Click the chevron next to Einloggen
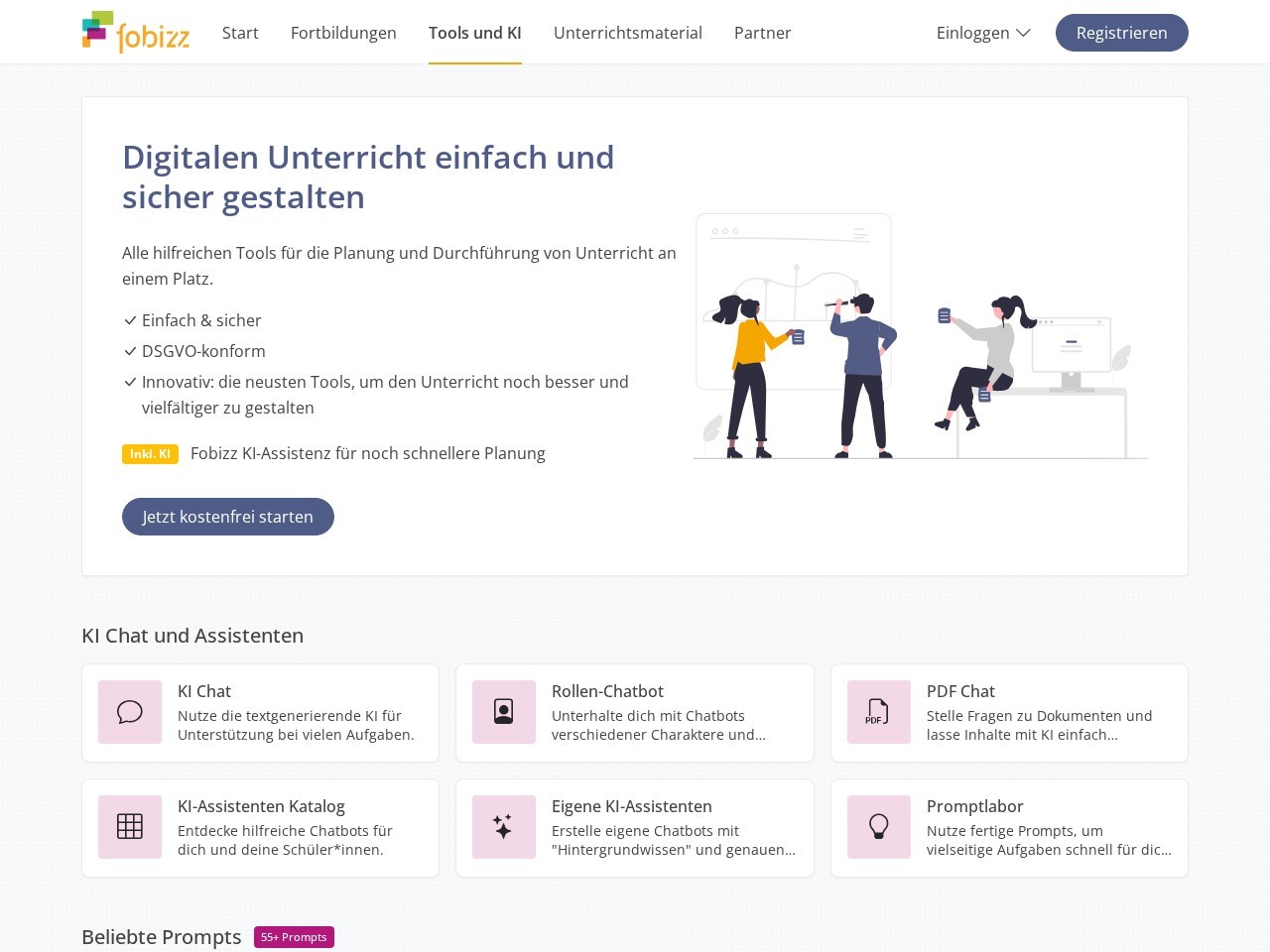The width and height of the screenshot is (1270, 952). (1023, 33)
